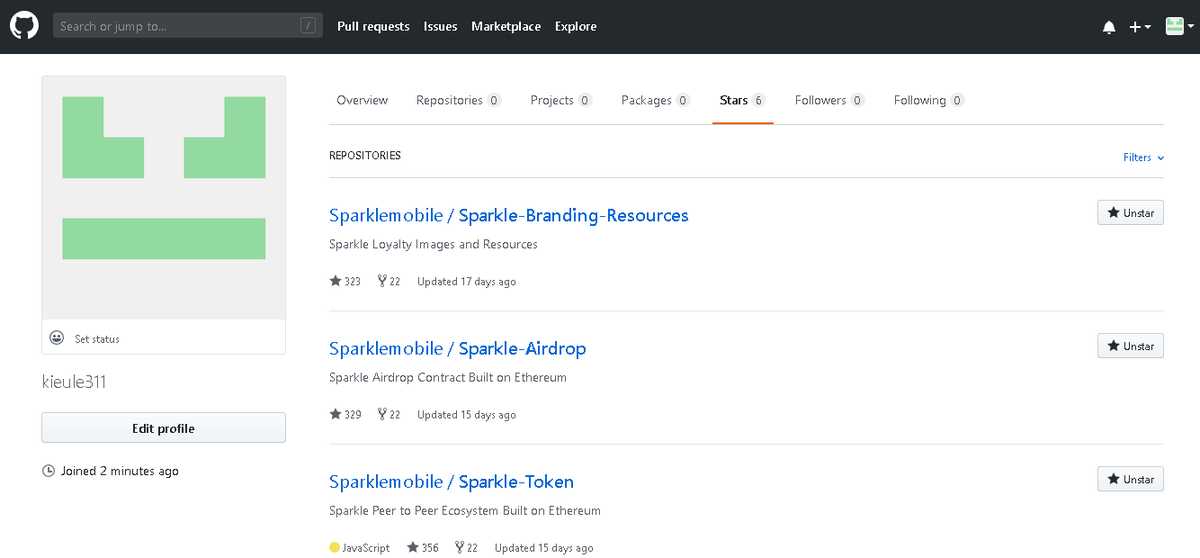This screenshot has height=558, width=1200.
Task: Unstar the Sparkle-Branding-Resources repository
Action: (1130, 213)
